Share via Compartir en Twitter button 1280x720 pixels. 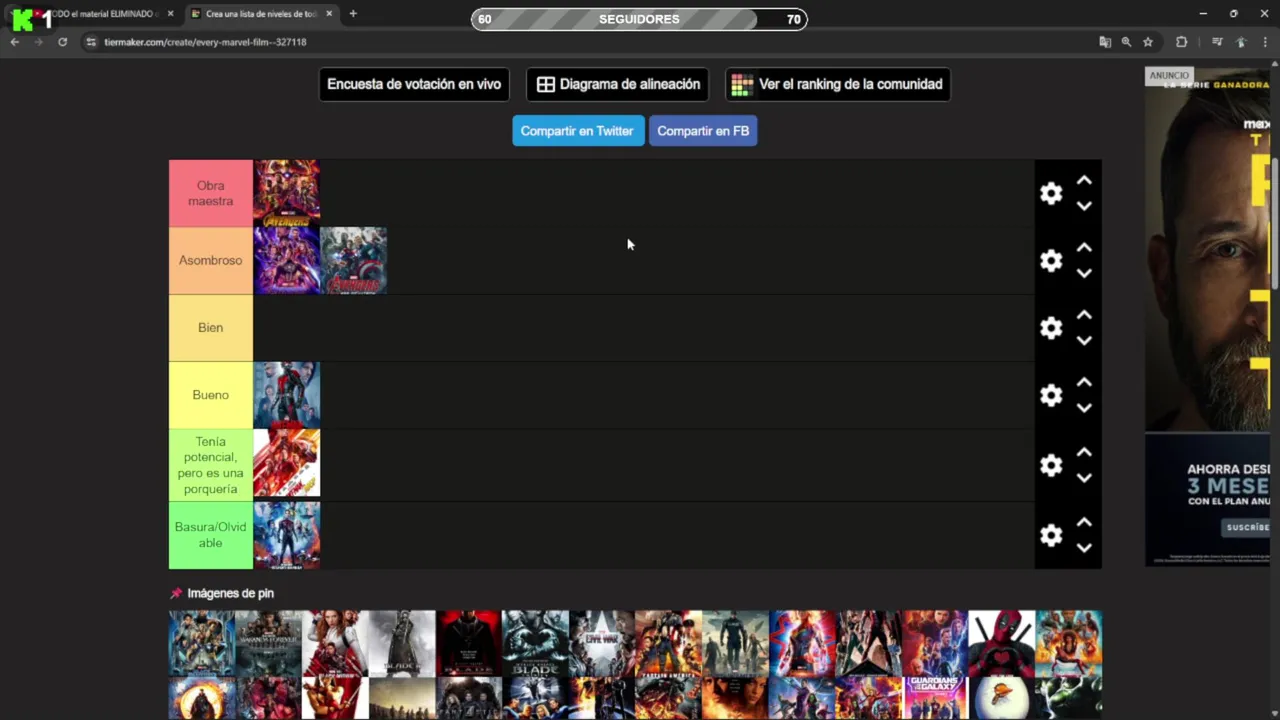point(578,131)
